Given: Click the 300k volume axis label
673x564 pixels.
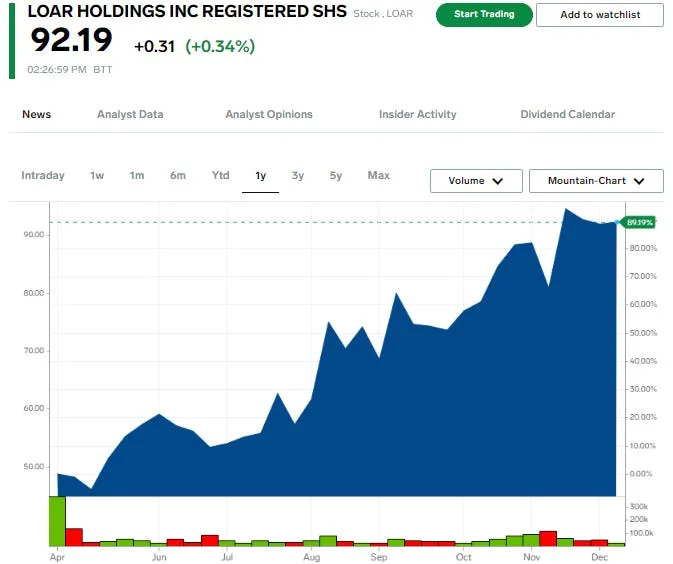Looking at the screenshot, I should pyautogui.click(x=639, y=506).
